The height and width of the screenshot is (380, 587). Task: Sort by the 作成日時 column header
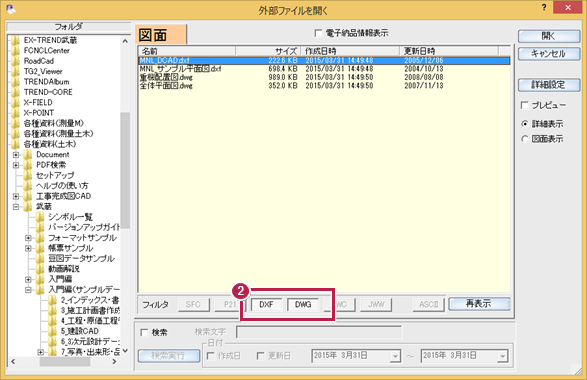[x=350, y=51]
